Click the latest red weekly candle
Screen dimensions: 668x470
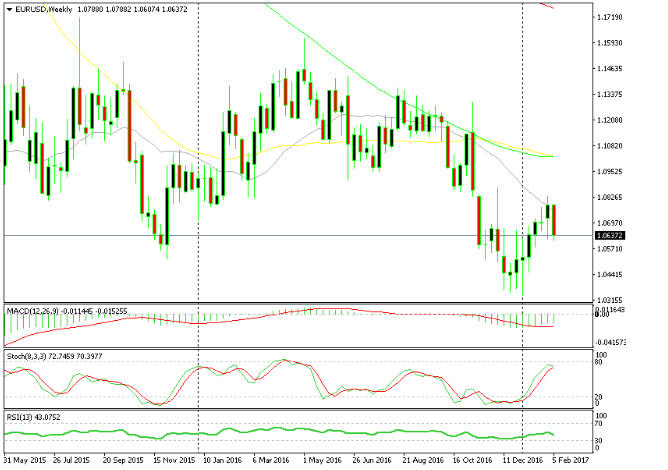(554, 220)
